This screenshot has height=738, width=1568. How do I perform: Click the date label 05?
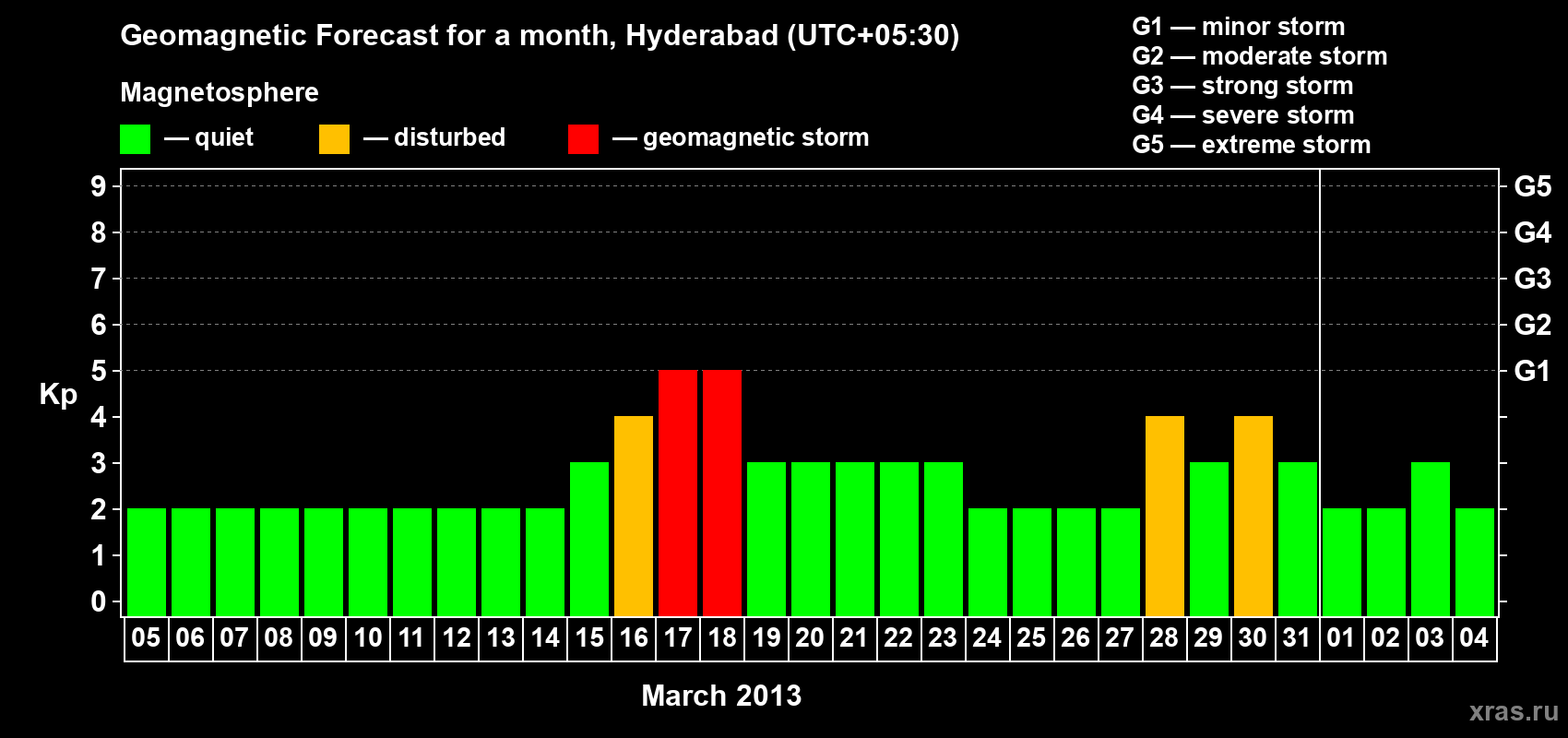click(x=146, y=637)
